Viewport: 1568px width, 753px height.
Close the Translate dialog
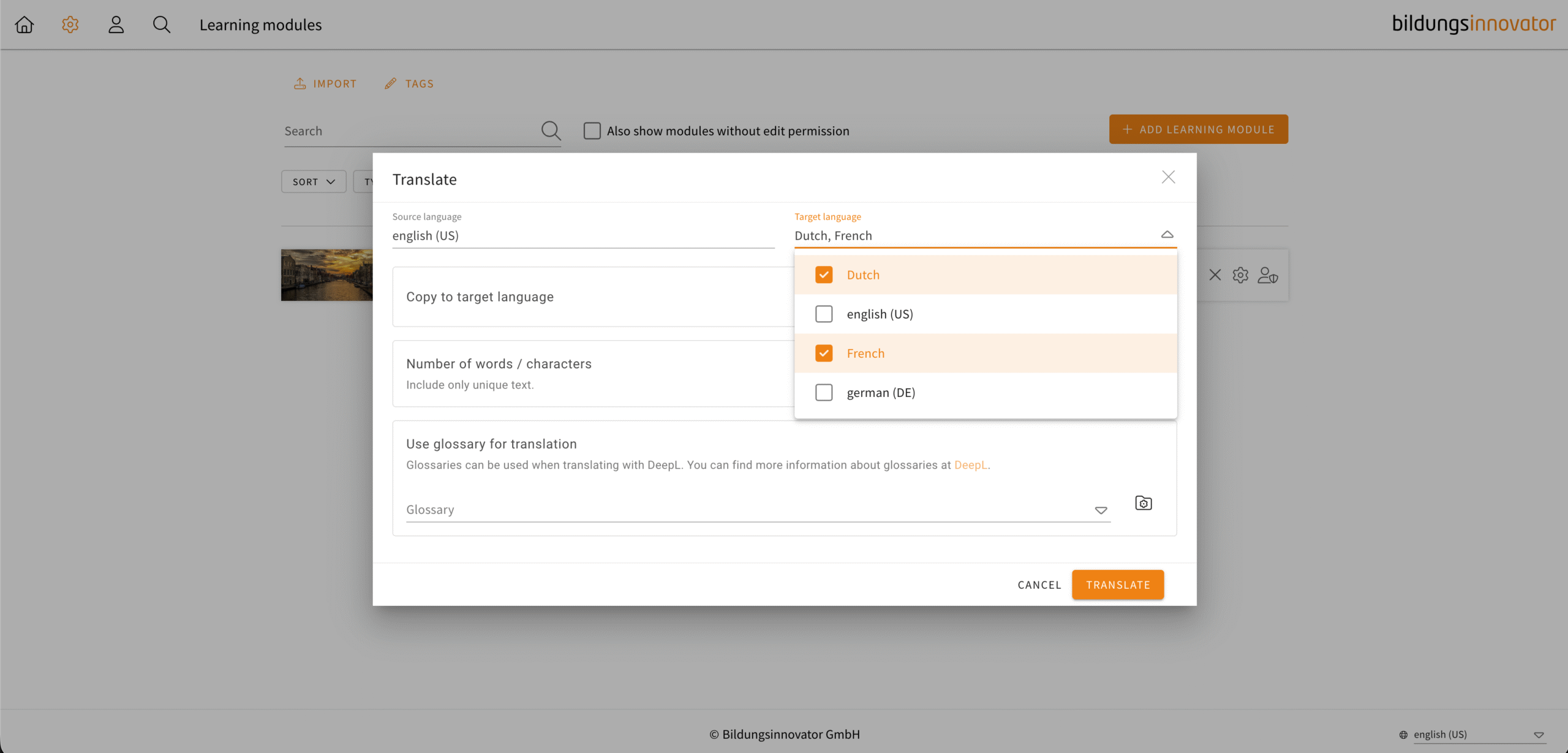point(1168,177)
